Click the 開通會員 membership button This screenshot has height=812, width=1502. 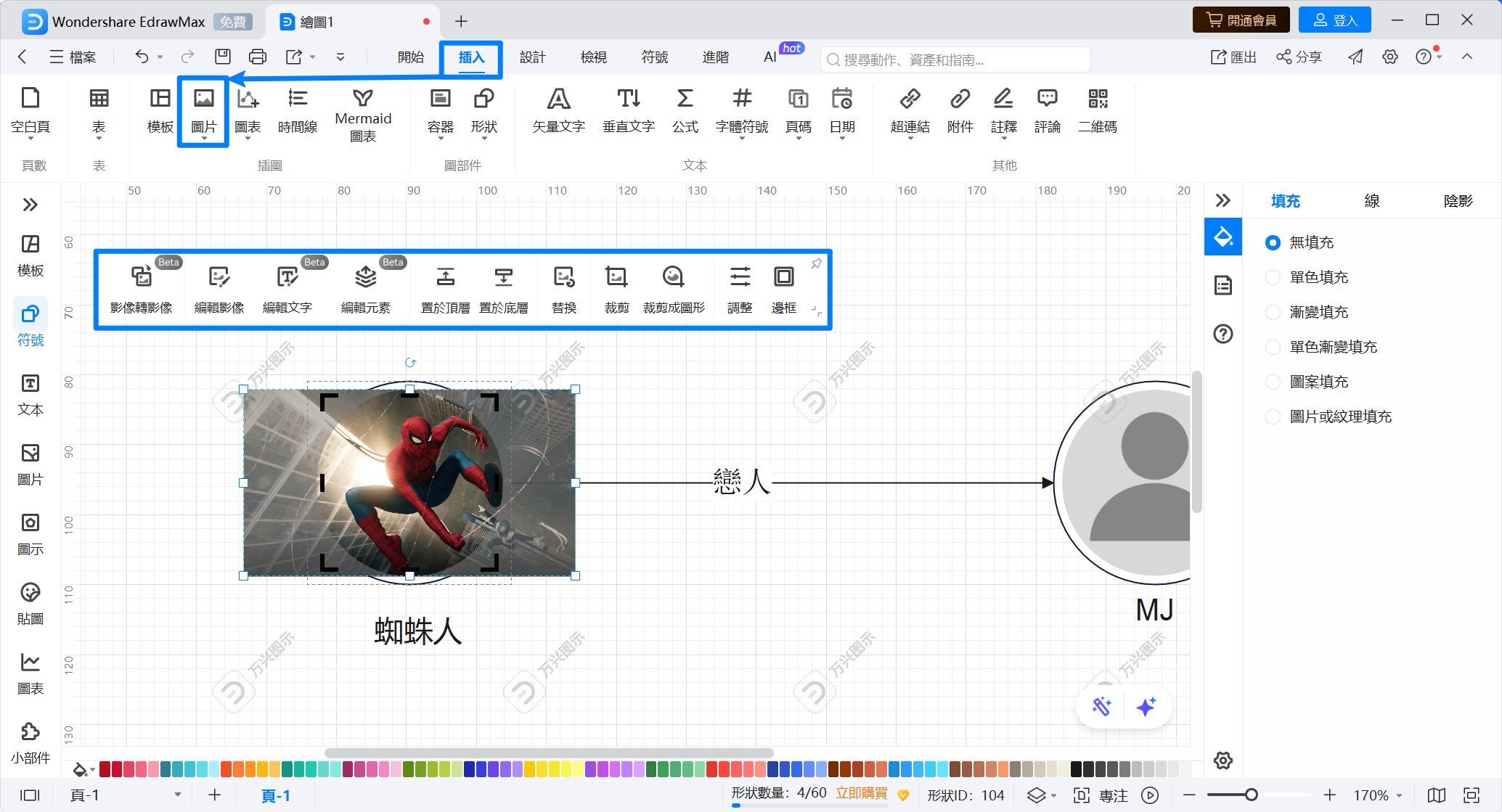tap(1241, 20)
